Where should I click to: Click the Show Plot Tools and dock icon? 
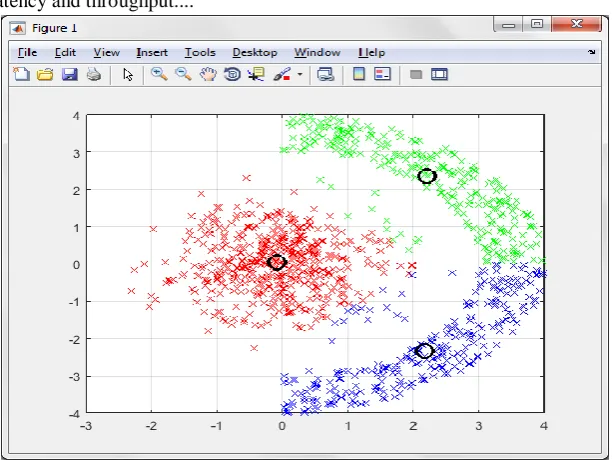pos(439,74)
